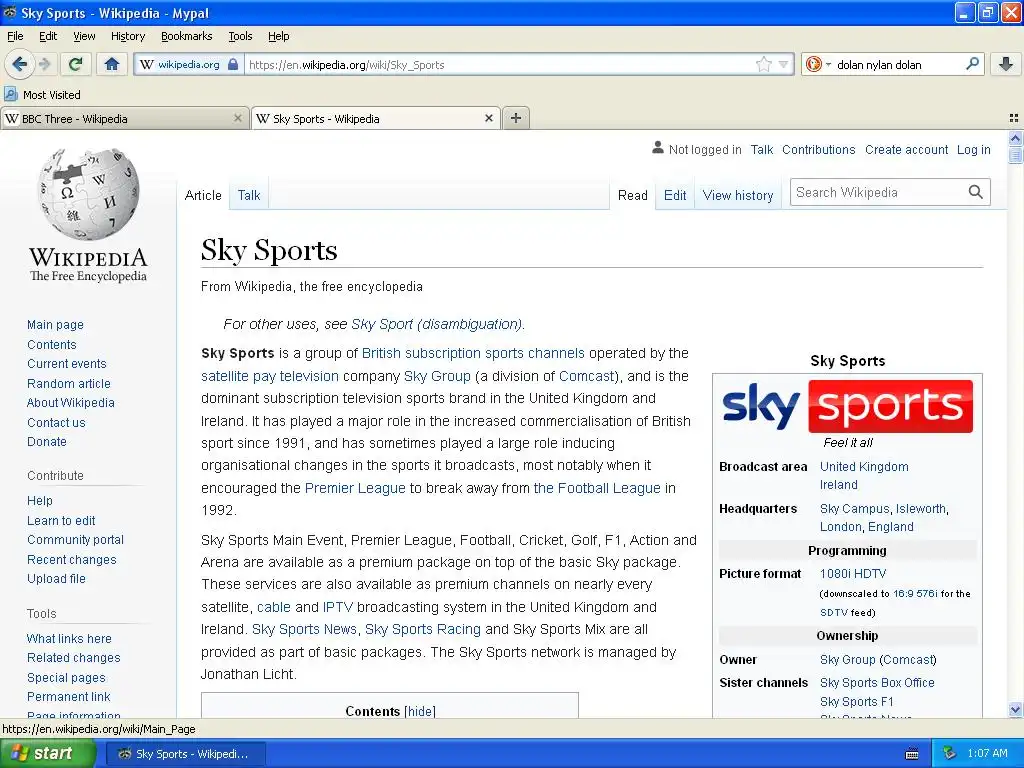
Task: Open Recent changes sidebar link
Action: [71, 560]
